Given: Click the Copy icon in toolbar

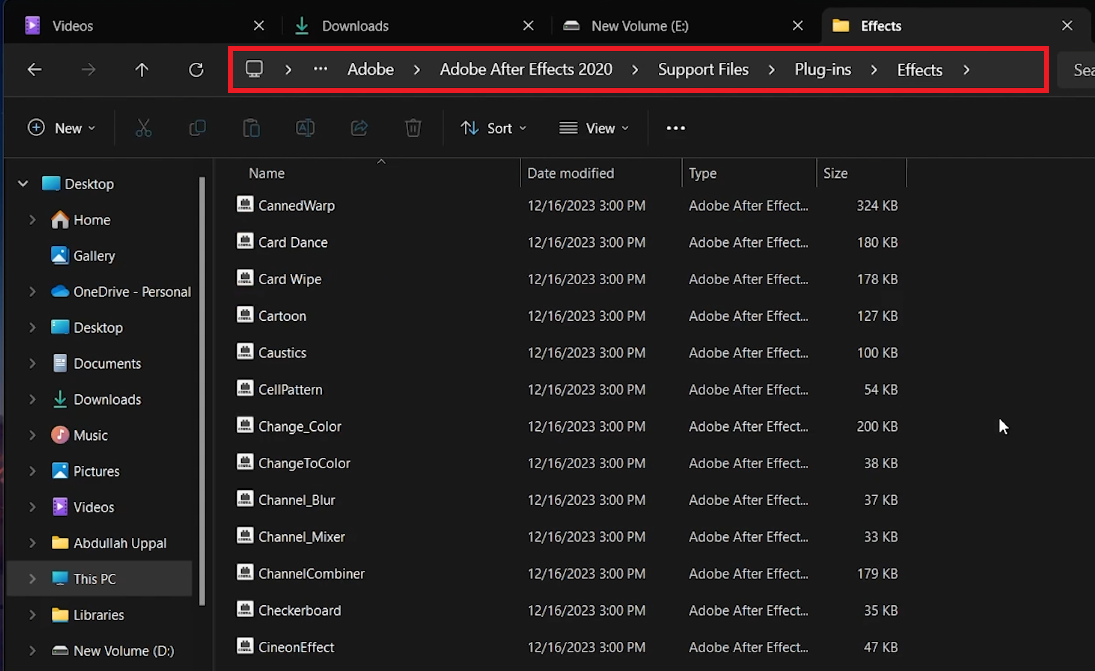Looking at the screenshot, I should (x=197, y=128).
